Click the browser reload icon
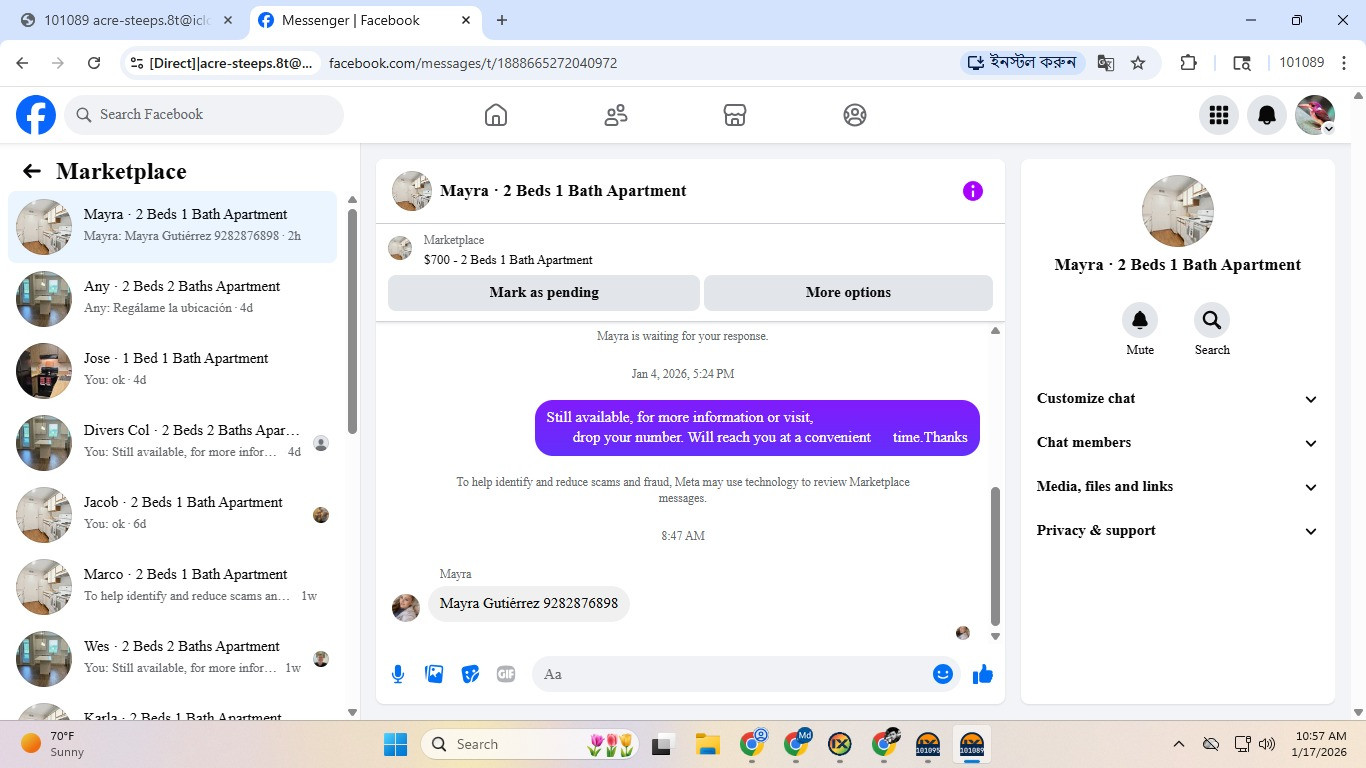This screenshot has width=1366, height=768. pyautogui.click(x=94, y=63)
